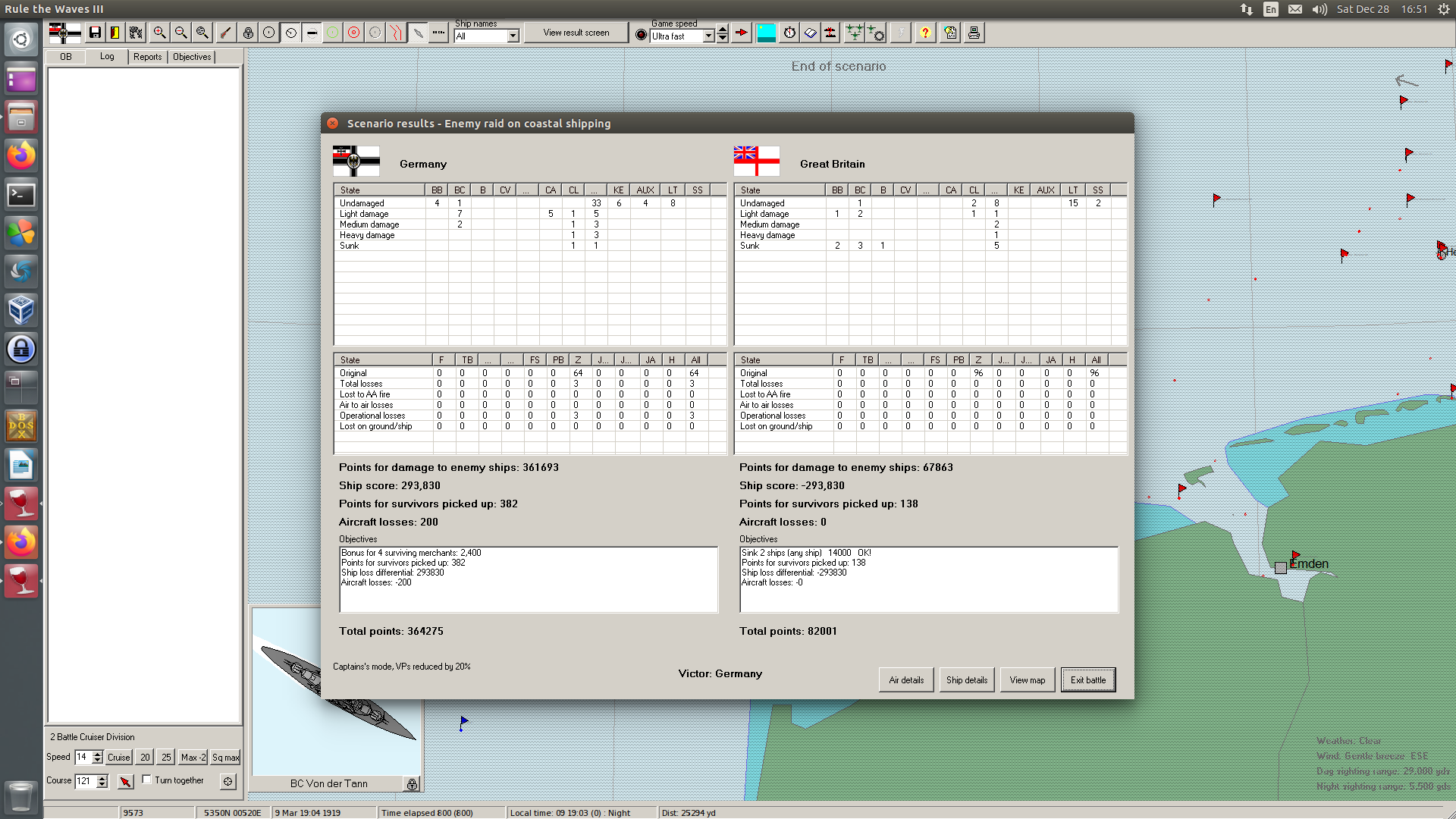Screen dimensions: 1456x819
Task: Click the save game floppy icon
Action: 95,33
